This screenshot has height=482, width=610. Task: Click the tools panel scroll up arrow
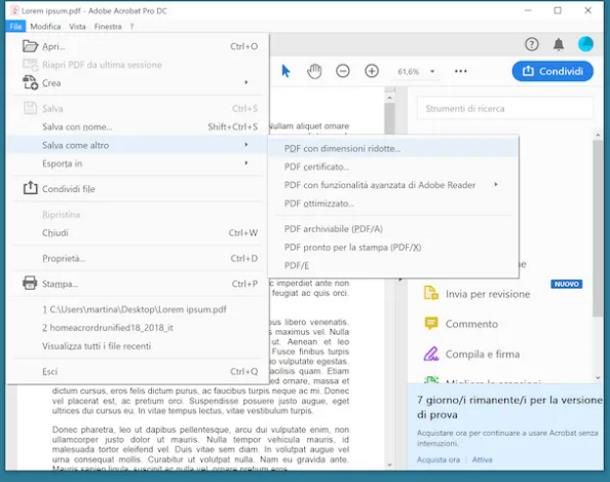pos(598,135)
